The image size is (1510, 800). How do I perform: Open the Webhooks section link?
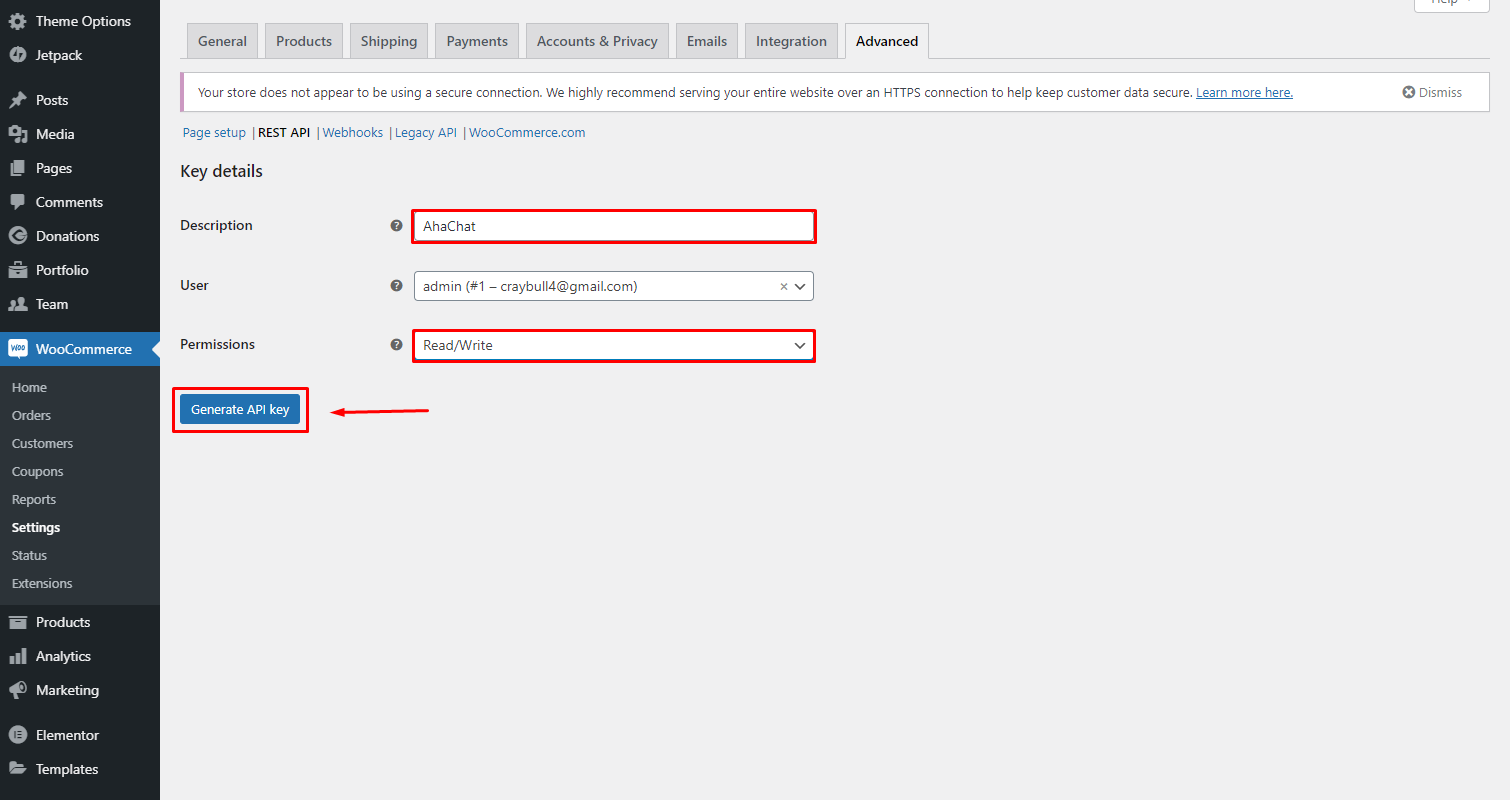[353, 132]
